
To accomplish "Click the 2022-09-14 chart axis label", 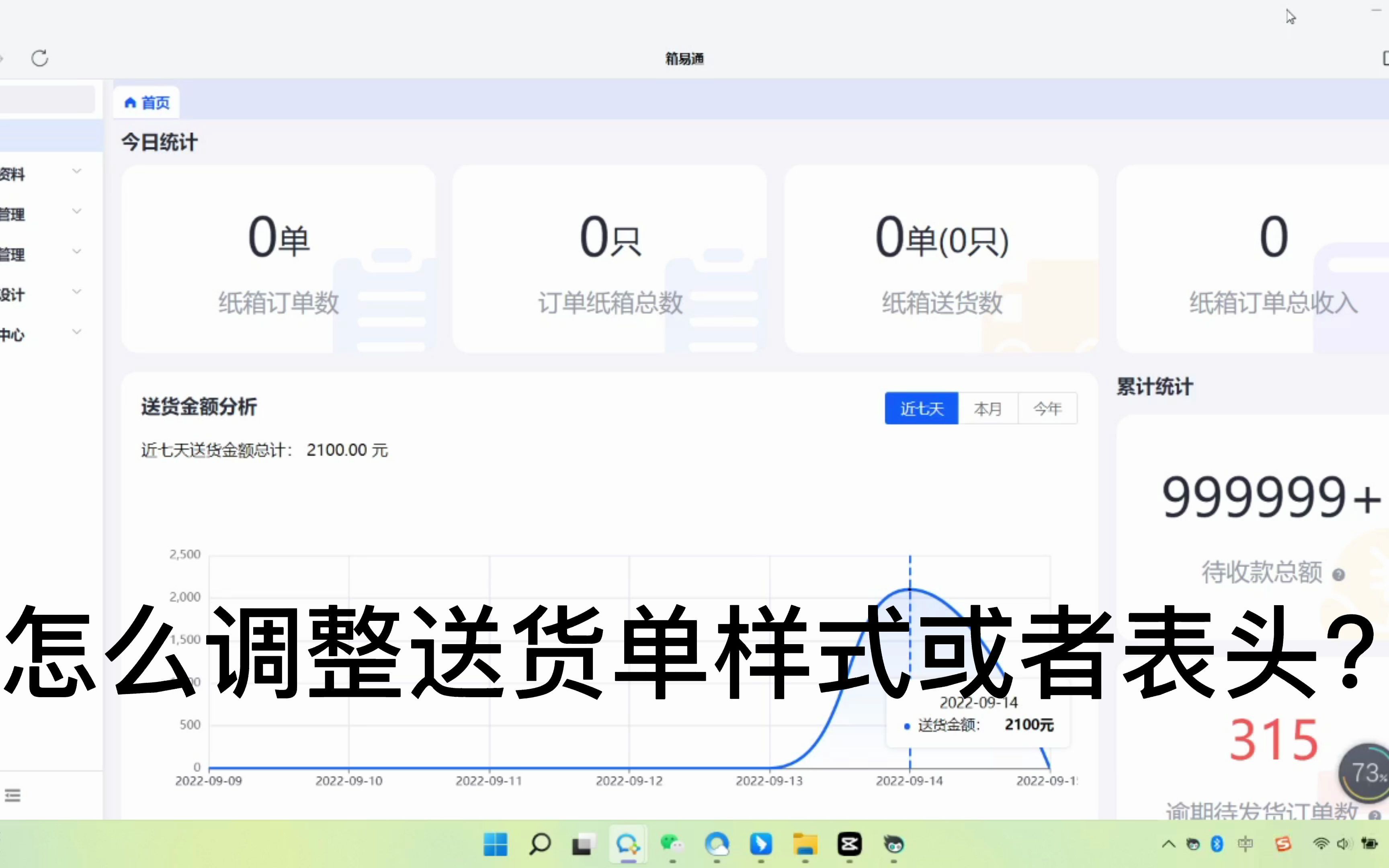I will coord(909,781).
